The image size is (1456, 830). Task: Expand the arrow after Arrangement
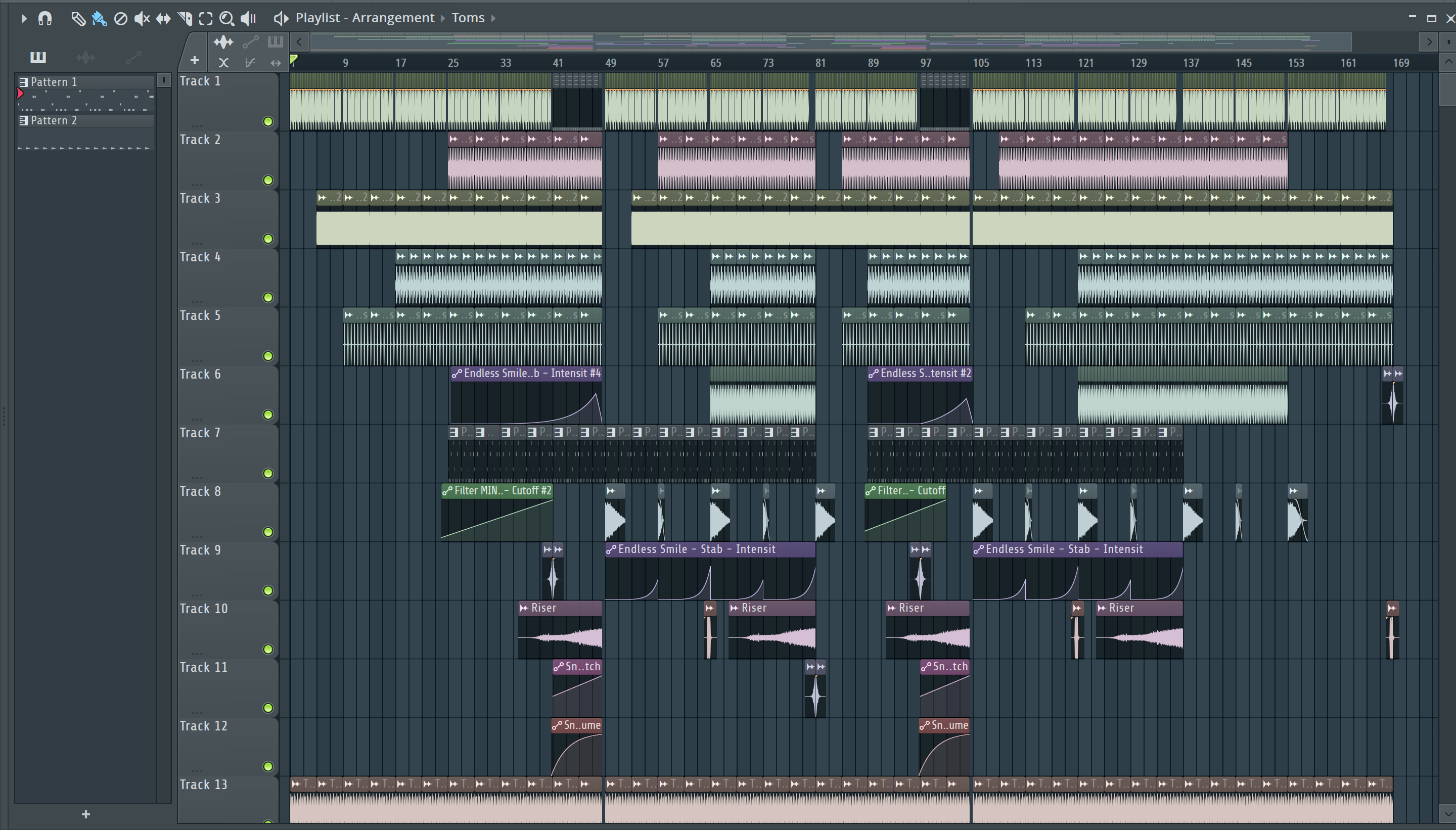tap(442, 18)
